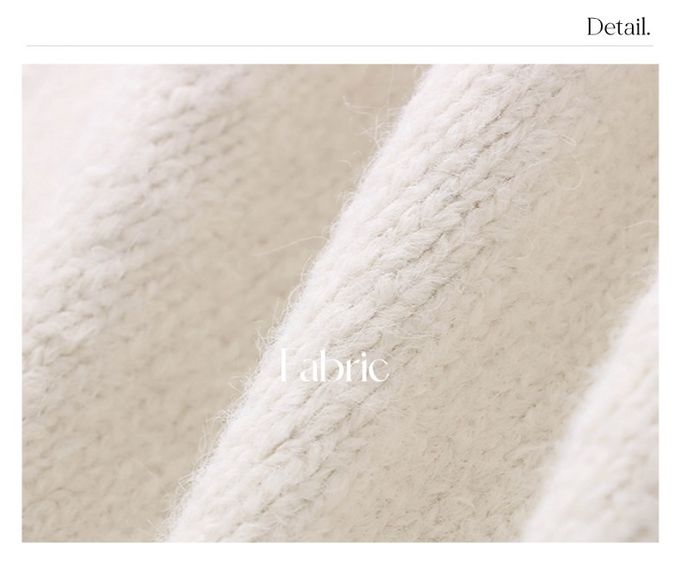The width and height of the screenshot is (680, 574).
Task: Click the "Detail." heading text
Action: (619, 27)
